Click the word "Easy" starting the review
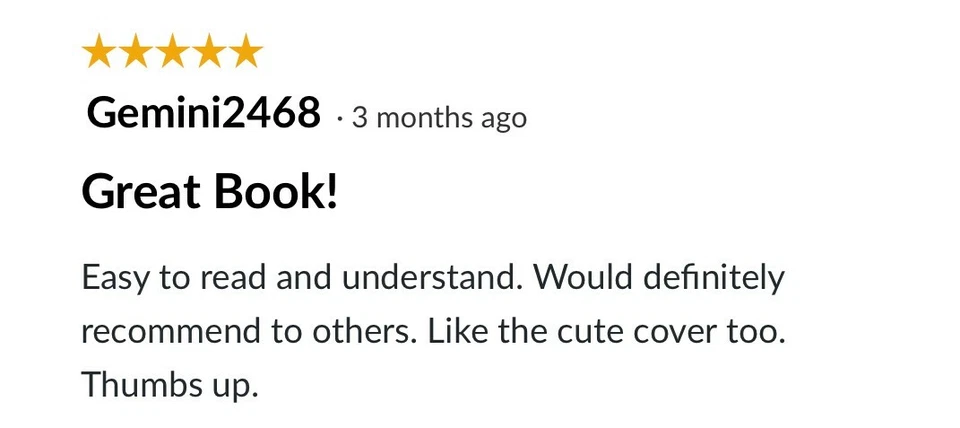Viewport: 960px width, 428px height. 115,279
